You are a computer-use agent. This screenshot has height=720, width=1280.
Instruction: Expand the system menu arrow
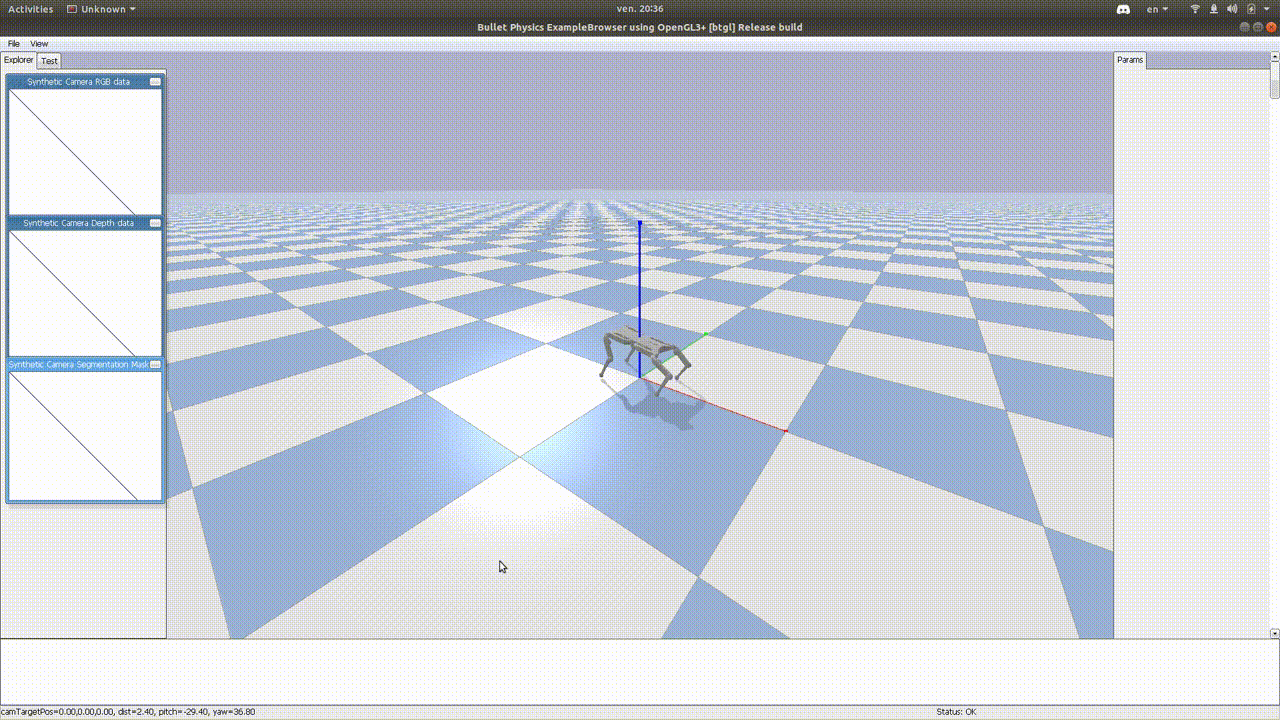tap(1268, 9)
